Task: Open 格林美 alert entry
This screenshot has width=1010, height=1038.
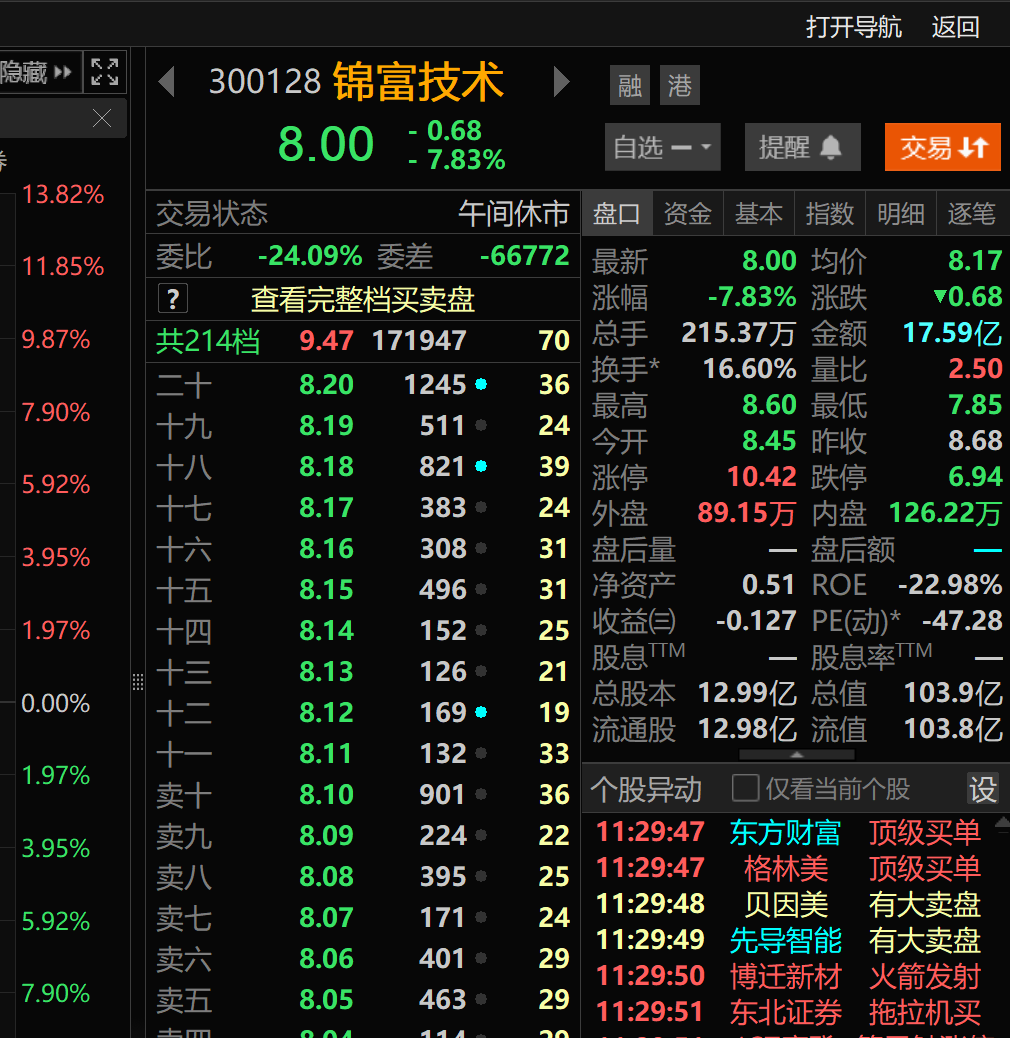Action: (786, 868)
